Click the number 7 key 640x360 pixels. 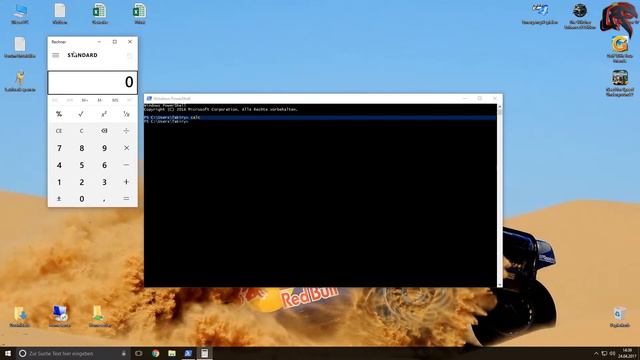(59, 148)
